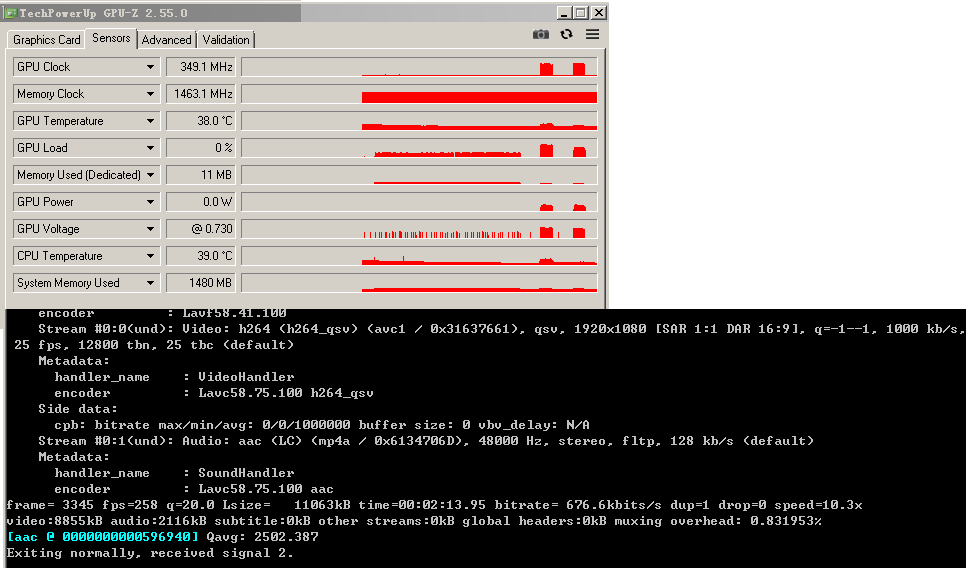The height and width of the screenshot is (568, 966).
Task: Click the 39.0 °C CPU Temperature value
Action: pyautogui.click(x=200, y=256)
